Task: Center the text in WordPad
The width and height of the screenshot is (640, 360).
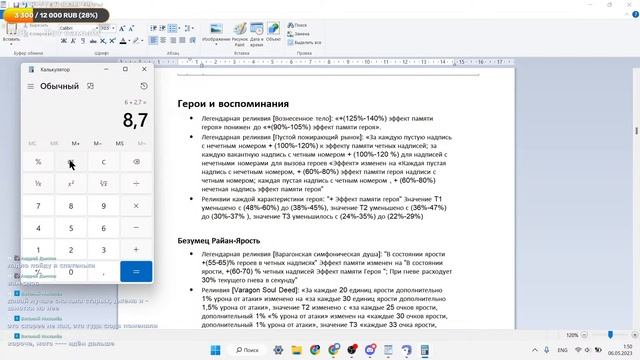Action: point(163,40)
